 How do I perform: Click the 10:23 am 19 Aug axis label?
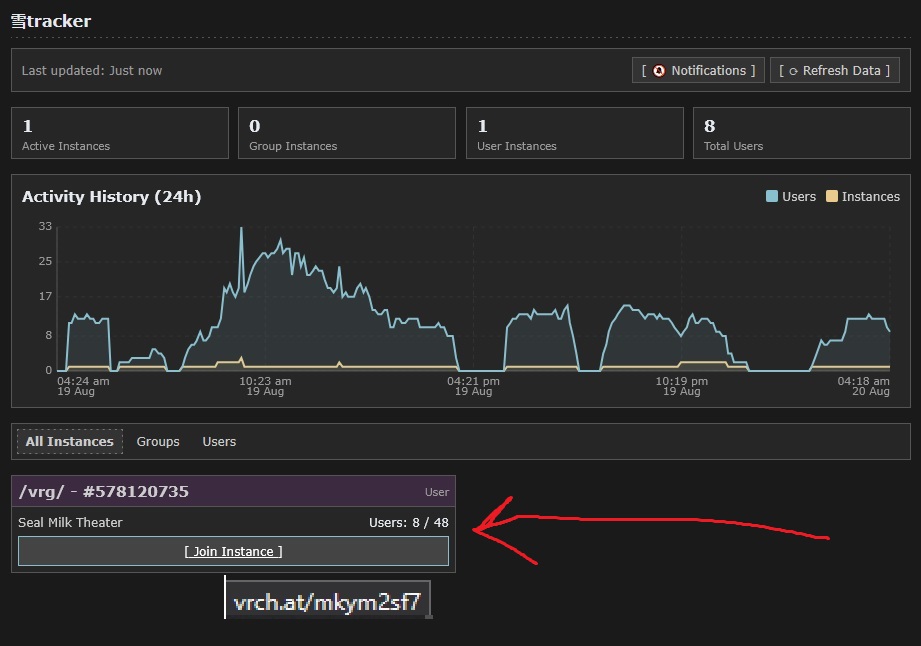(x=265, y=386)
